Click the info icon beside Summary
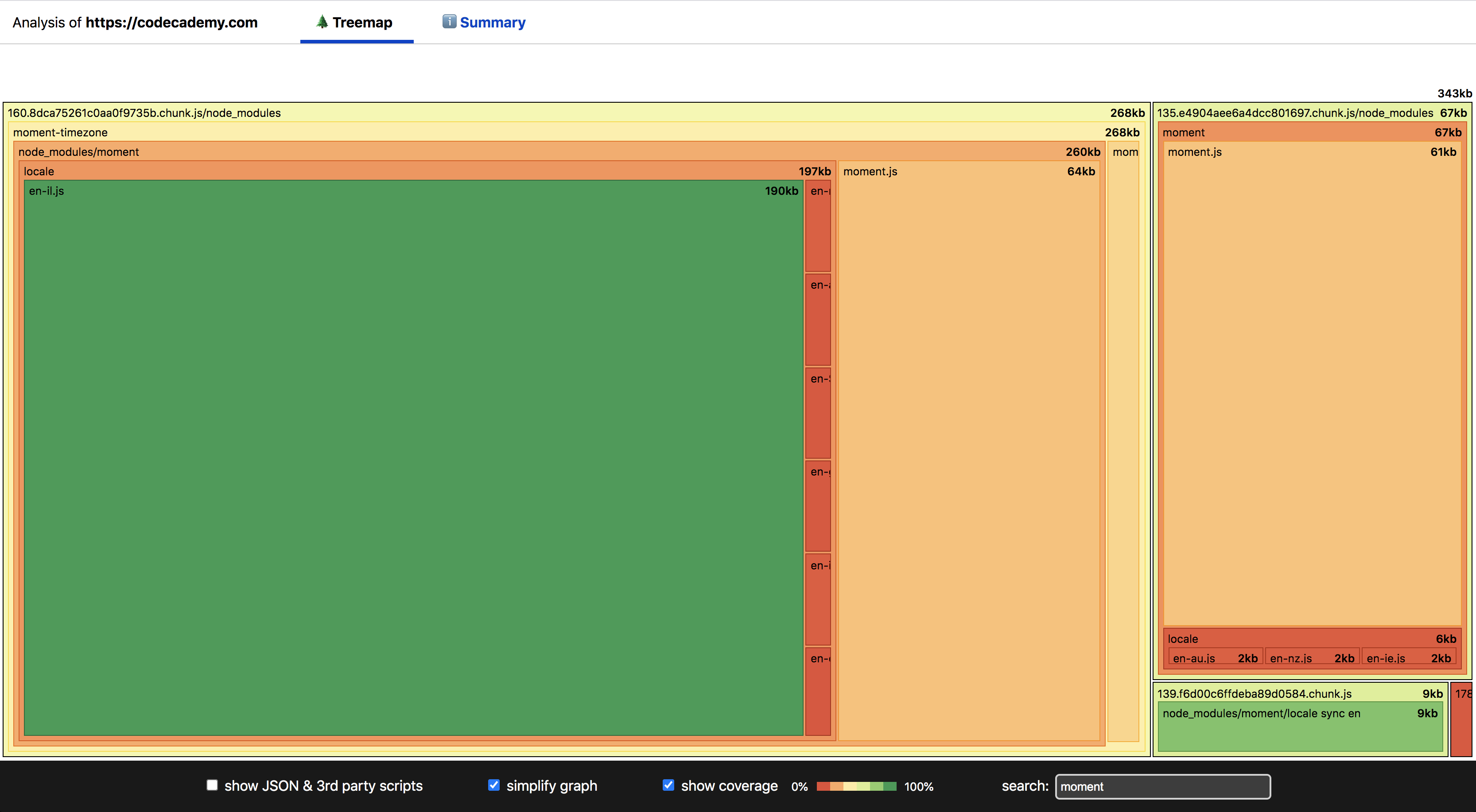Screen dimensions: 1476x812 click(x=449, y=22)
